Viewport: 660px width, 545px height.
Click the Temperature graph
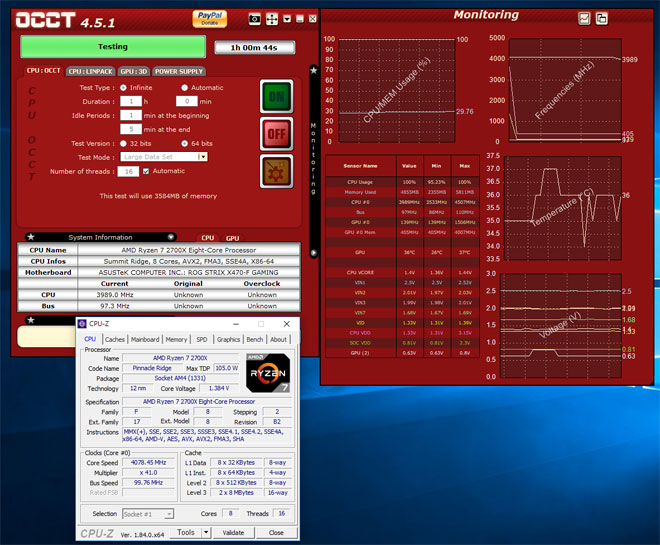(x=563, y=208)
